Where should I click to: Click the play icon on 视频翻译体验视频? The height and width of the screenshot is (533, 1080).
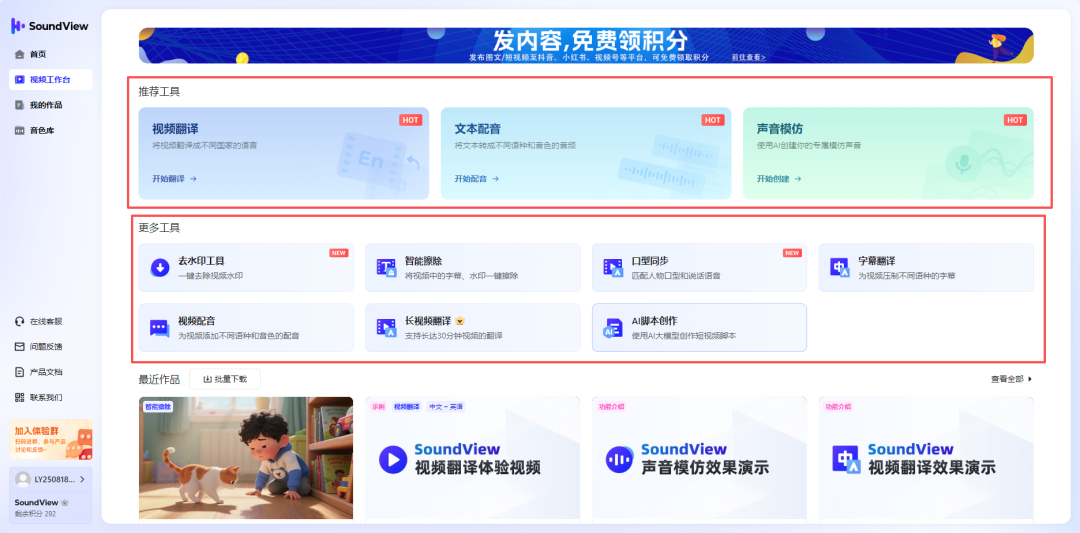(x=393, y=459)
